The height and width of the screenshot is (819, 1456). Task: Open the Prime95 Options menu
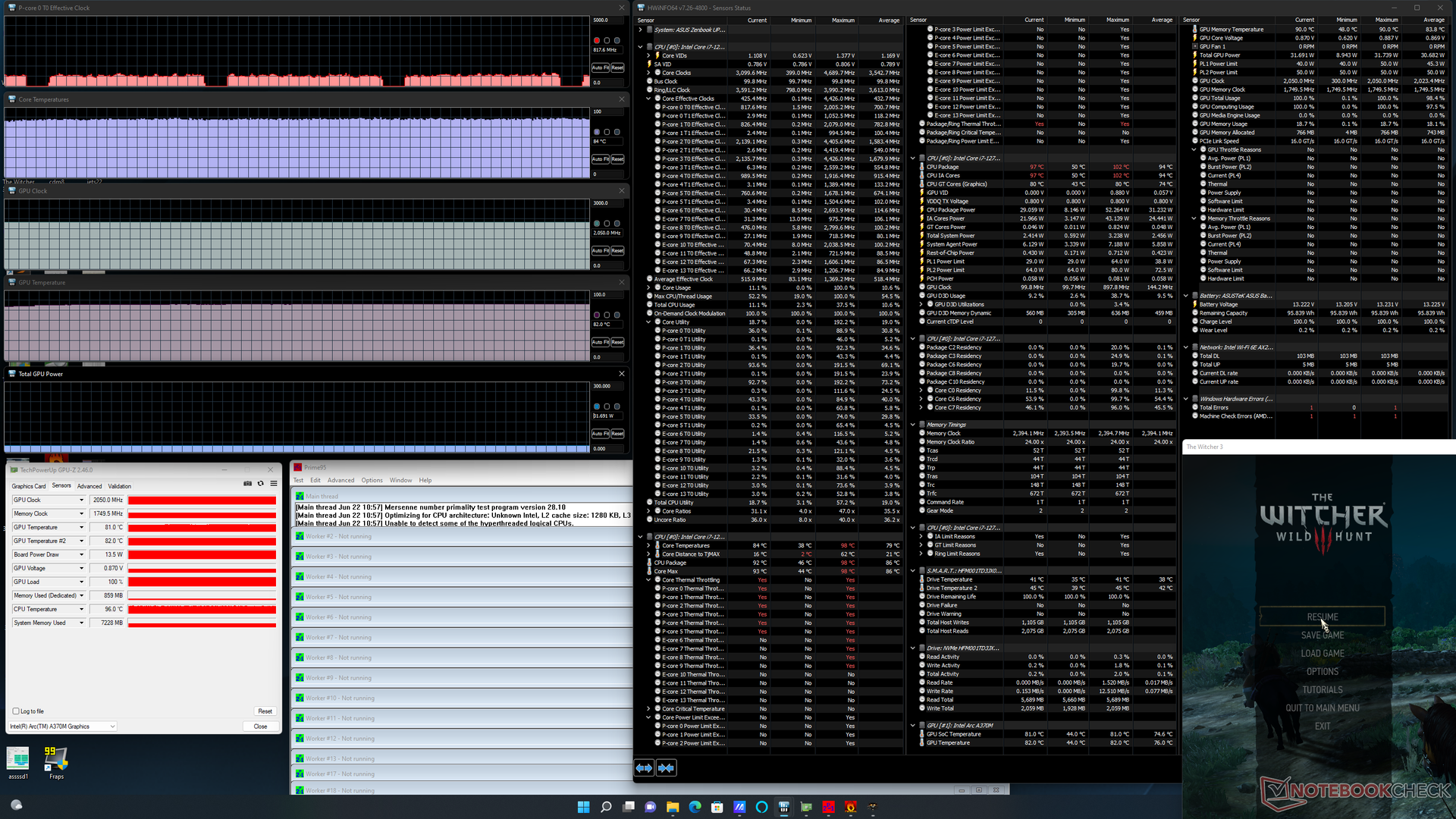tap(372, 480)
